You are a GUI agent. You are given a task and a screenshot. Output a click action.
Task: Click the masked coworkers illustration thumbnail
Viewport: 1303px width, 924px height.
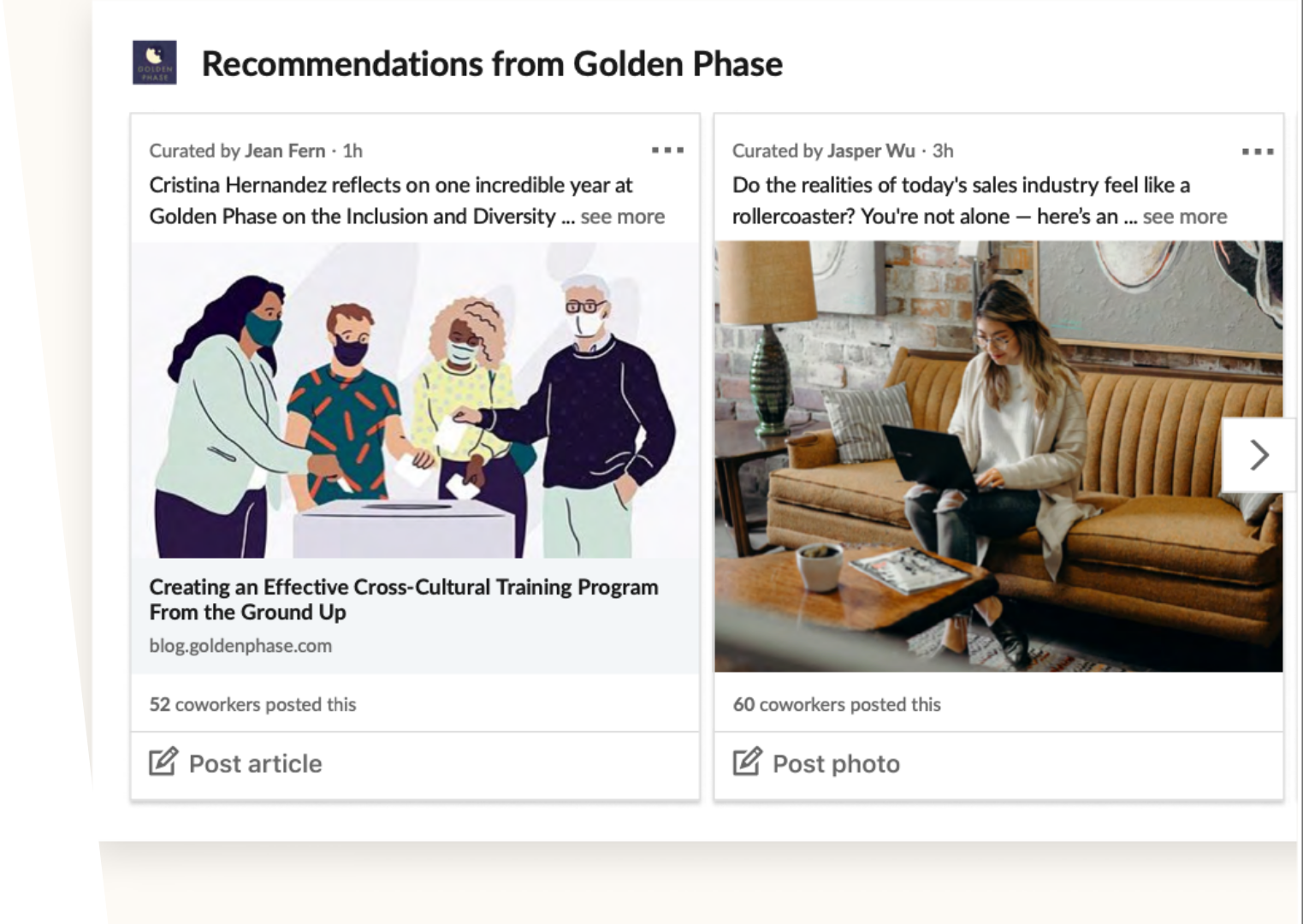(415, 400)
